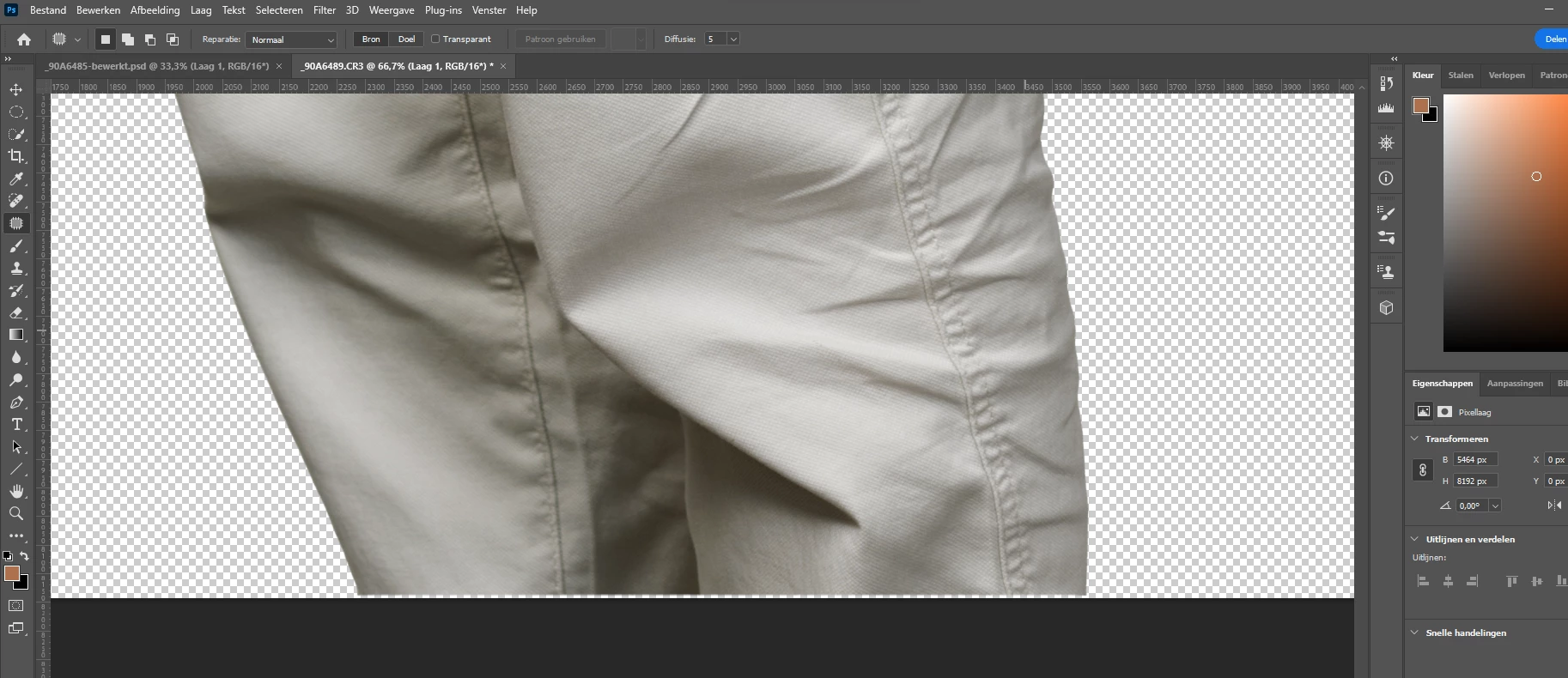
Task: Open the Edit Toolbar three-dots menu
Action: (16, 536)
